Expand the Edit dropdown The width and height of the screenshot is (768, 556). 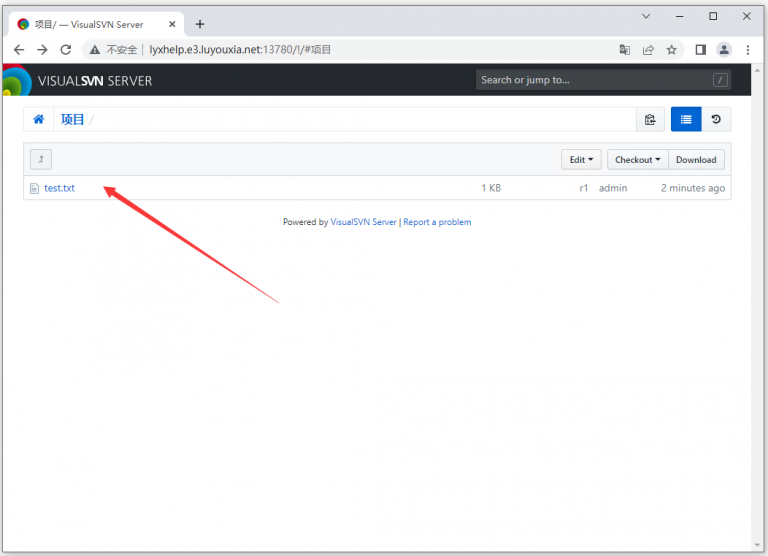click(581, 159)
